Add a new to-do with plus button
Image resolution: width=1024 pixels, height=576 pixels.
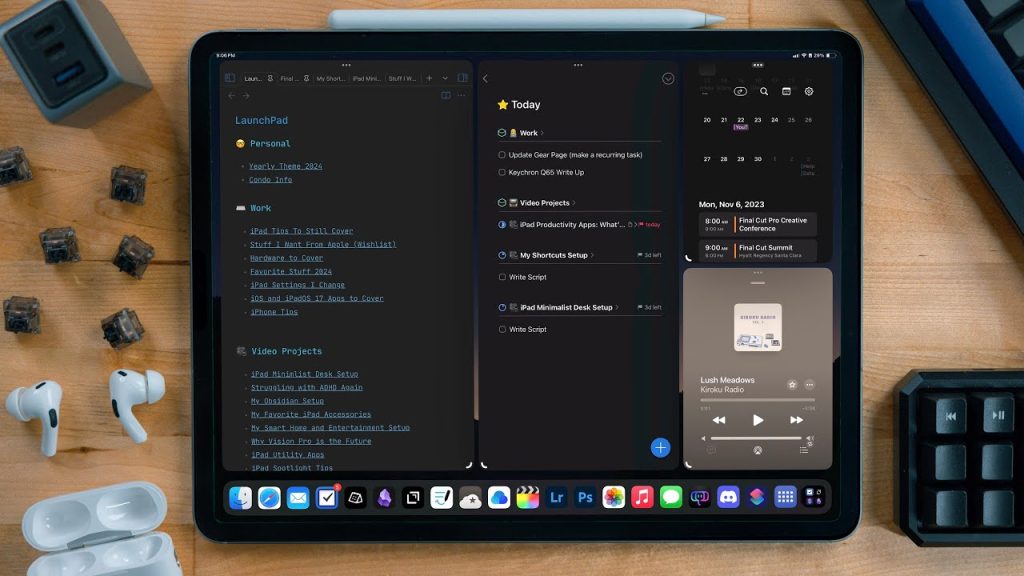pos(660,447)
